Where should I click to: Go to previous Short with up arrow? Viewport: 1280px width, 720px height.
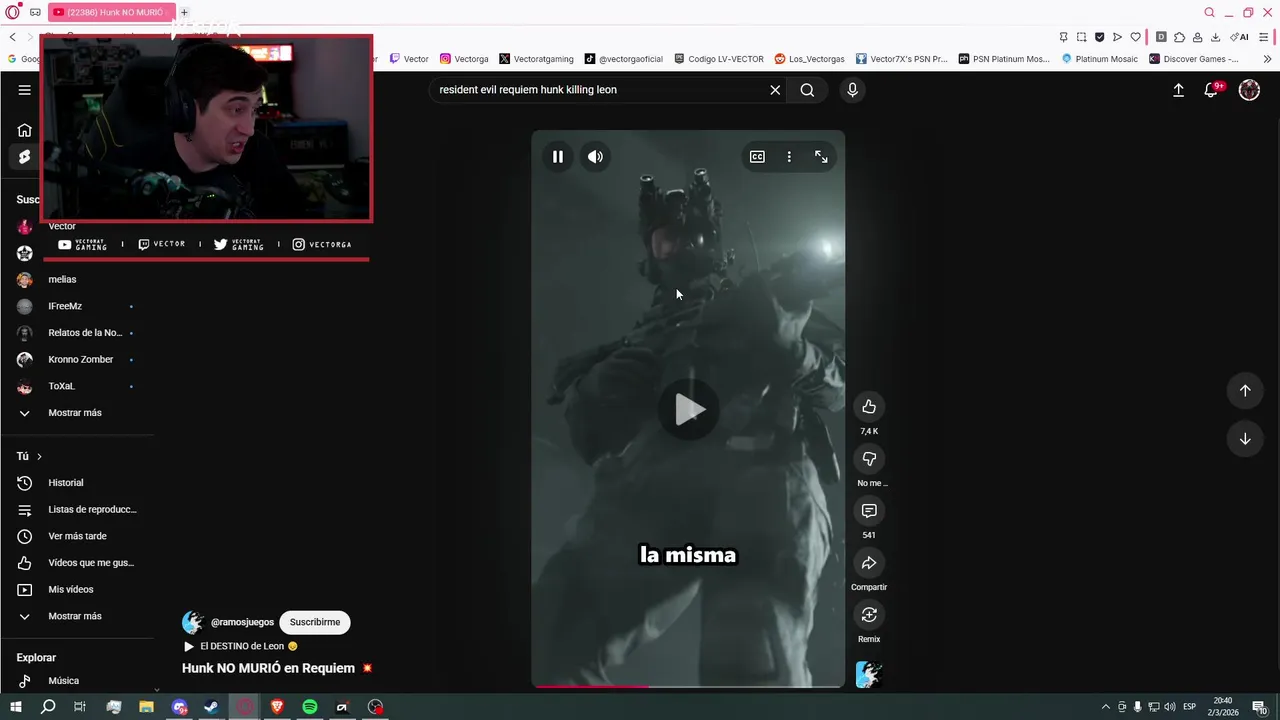1245,391
